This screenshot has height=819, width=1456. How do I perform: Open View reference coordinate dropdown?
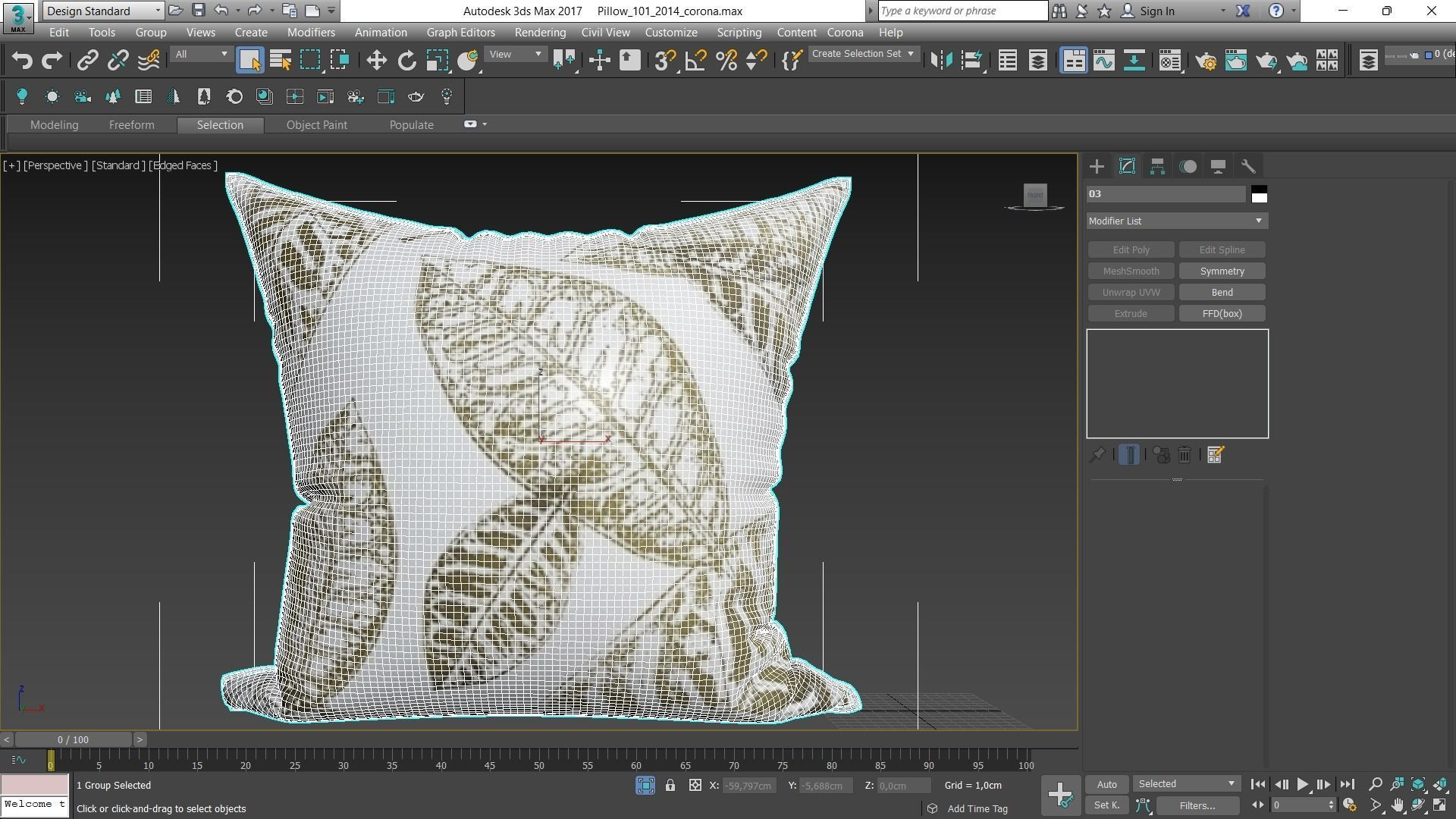515,55
